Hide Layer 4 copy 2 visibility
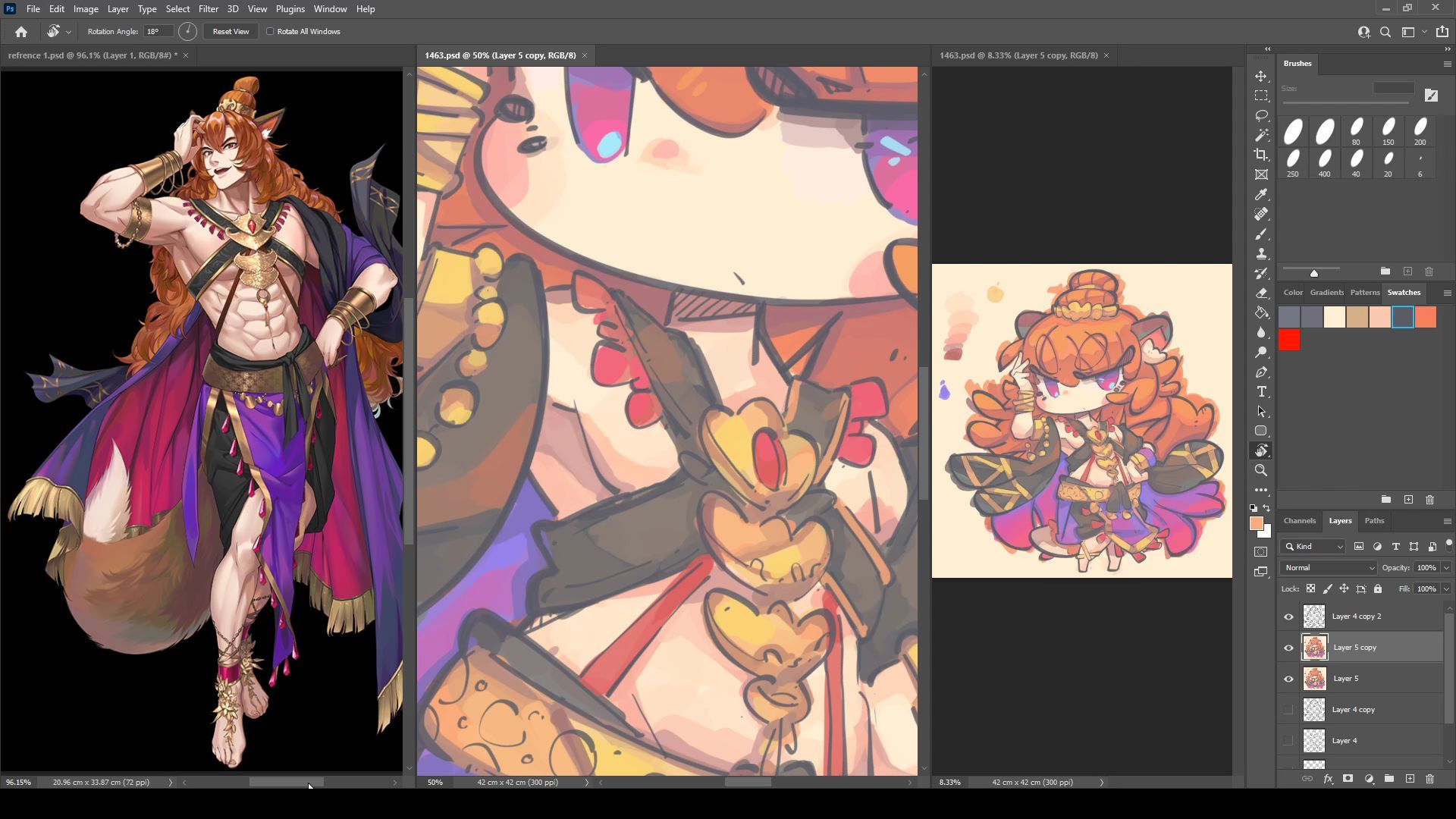 point(1288,617)
